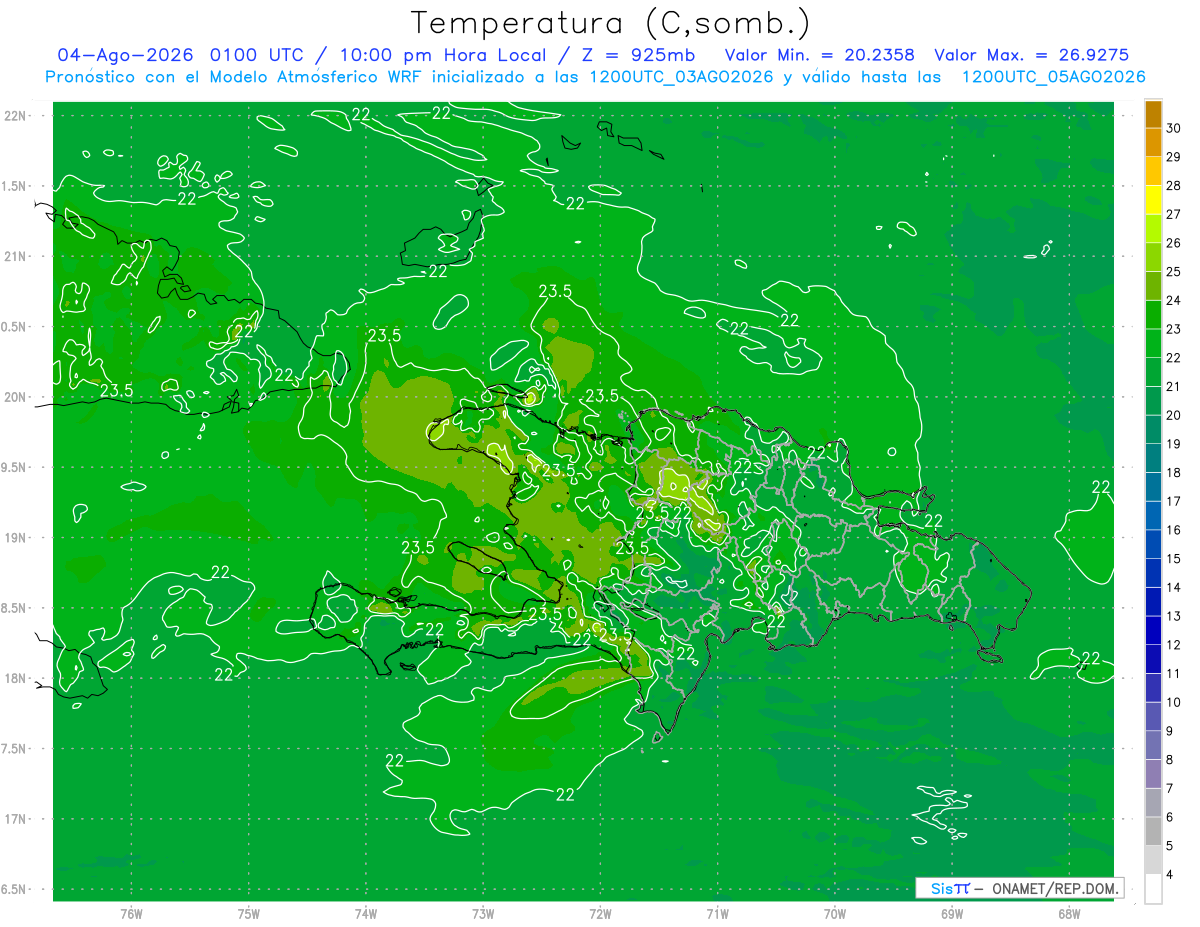Click the "22N" latitude axis label
Viewport: 1200px width, 927px height.
[x=15, y=115]
